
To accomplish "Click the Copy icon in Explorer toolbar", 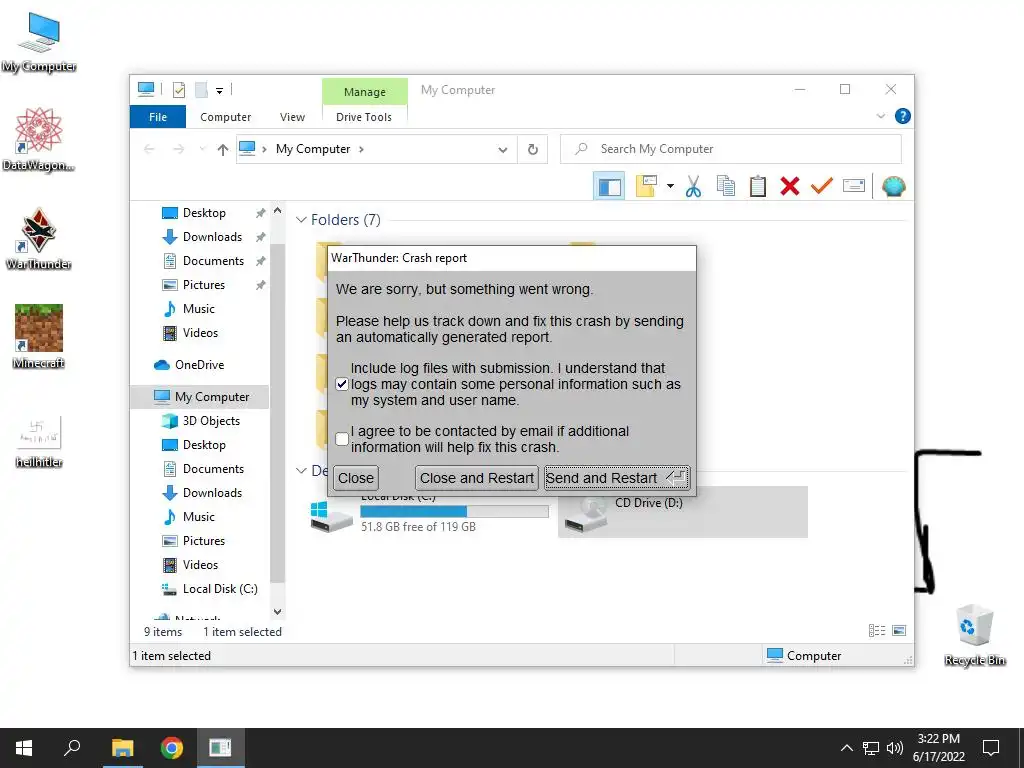I will [726, 187].
